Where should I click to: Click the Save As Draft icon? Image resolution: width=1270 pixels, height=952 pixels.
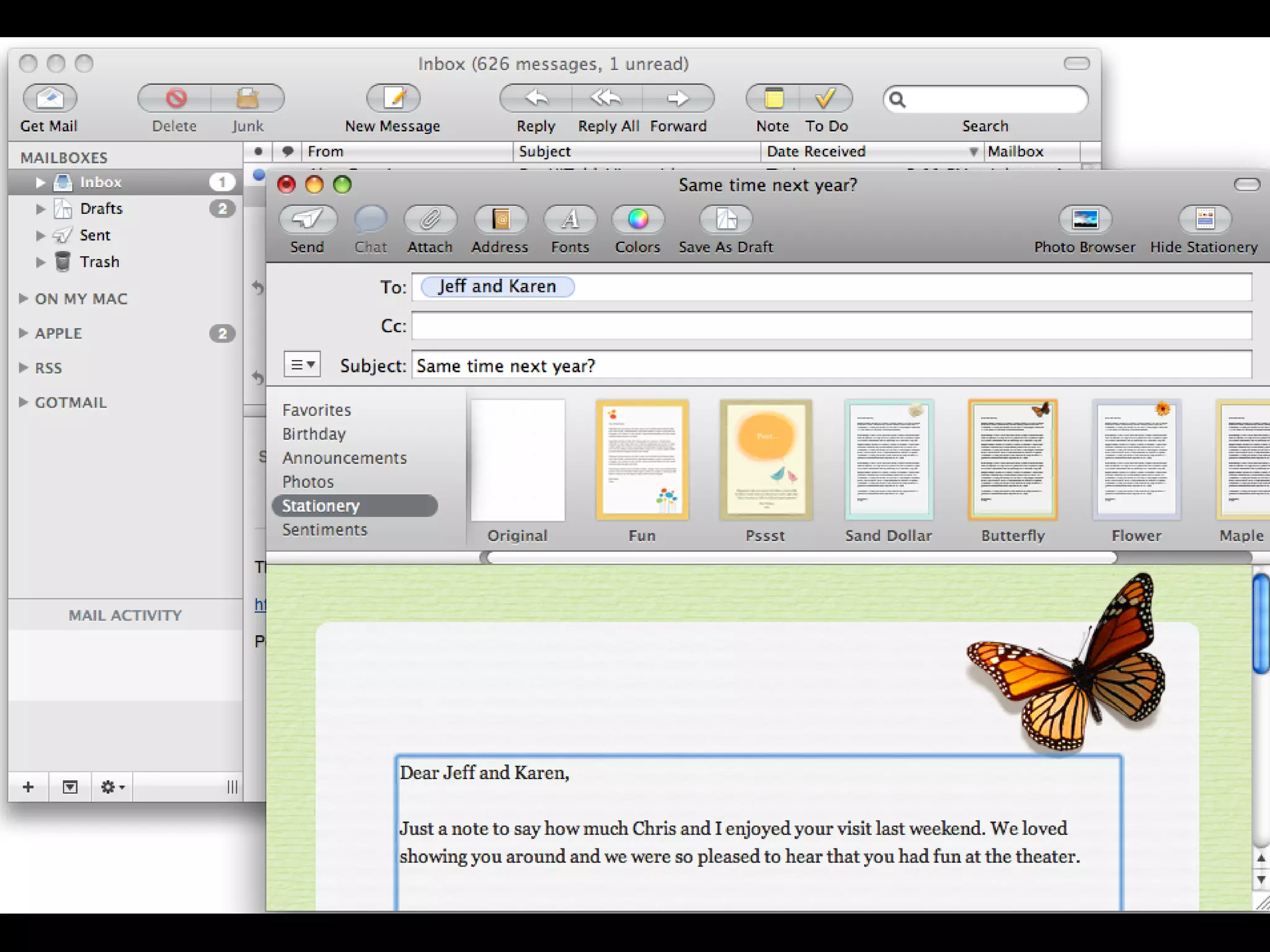726,219
